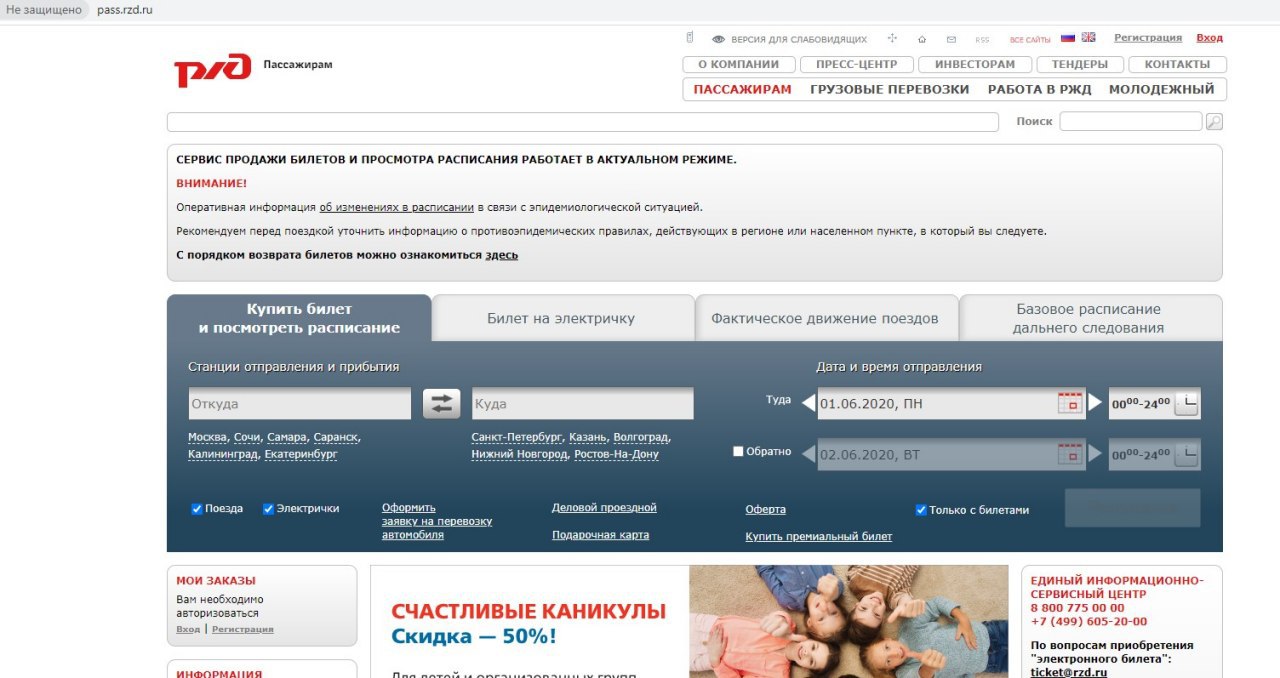Screen dimensions: 1280x678
Task: Choose Казань as destination
Action: (587, 437)
